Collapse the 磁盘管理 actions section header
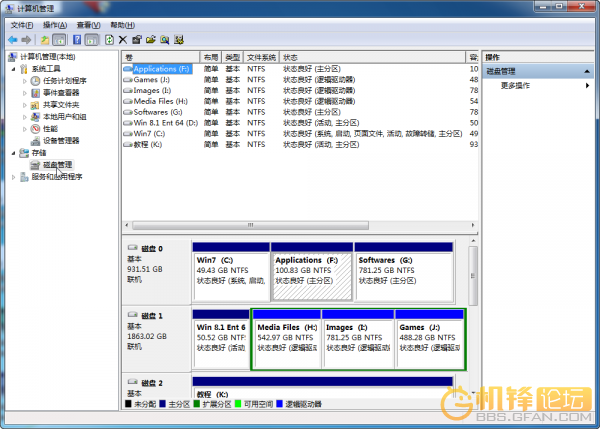The width and height of the screenshot is (600, 429). coord(538,72)
